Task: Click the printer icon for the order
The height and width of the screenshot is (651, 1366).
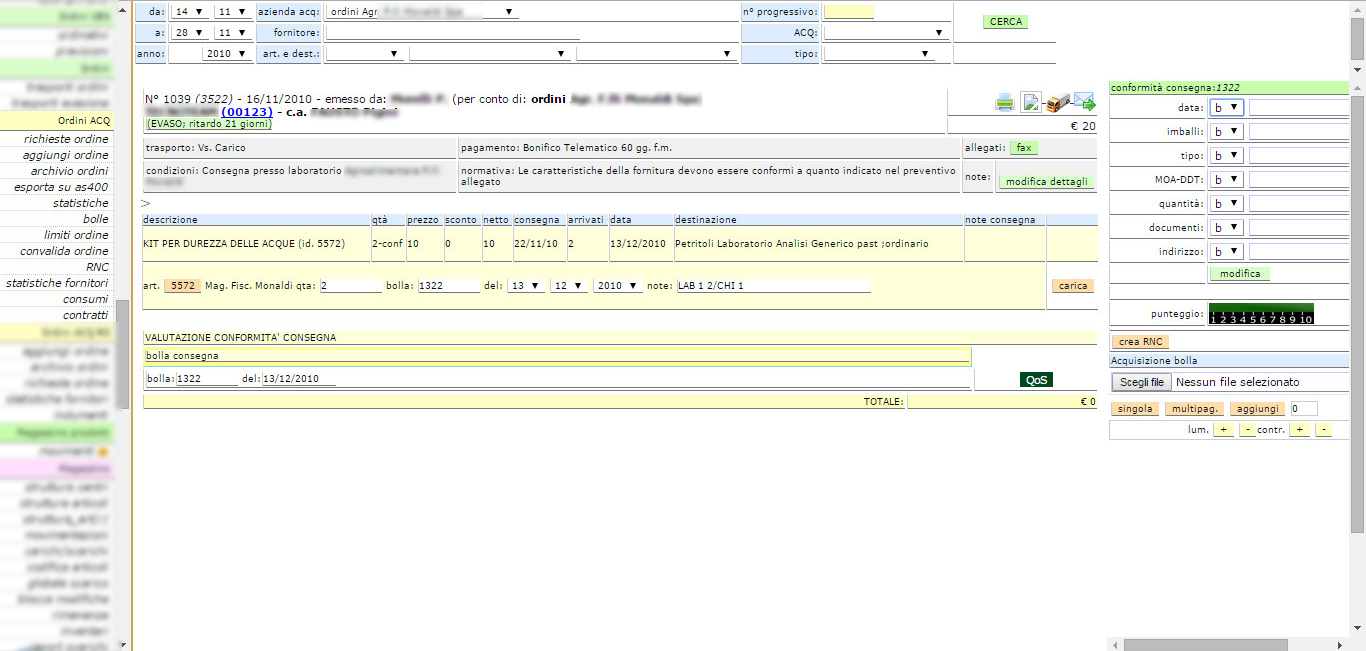Action: tap(1005, 102)
